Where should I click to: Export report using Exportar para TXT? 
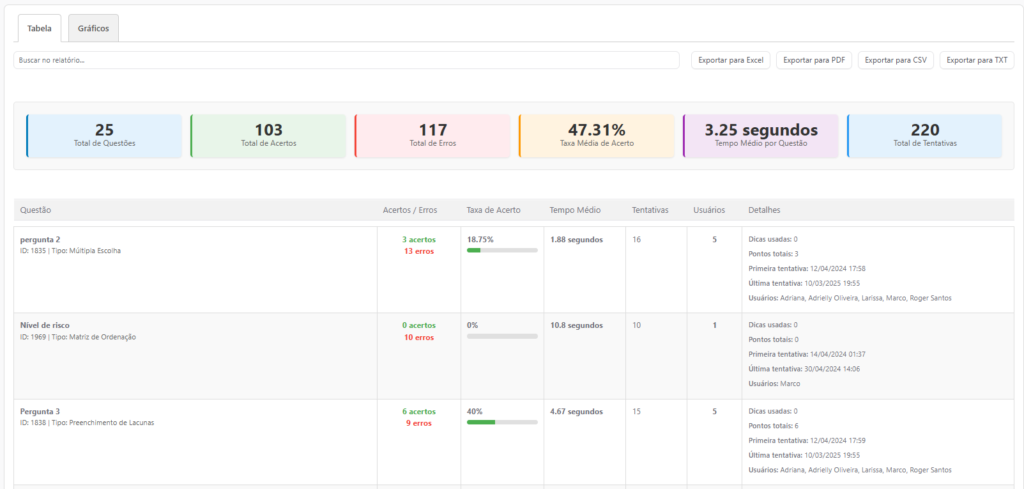point(976,60)
